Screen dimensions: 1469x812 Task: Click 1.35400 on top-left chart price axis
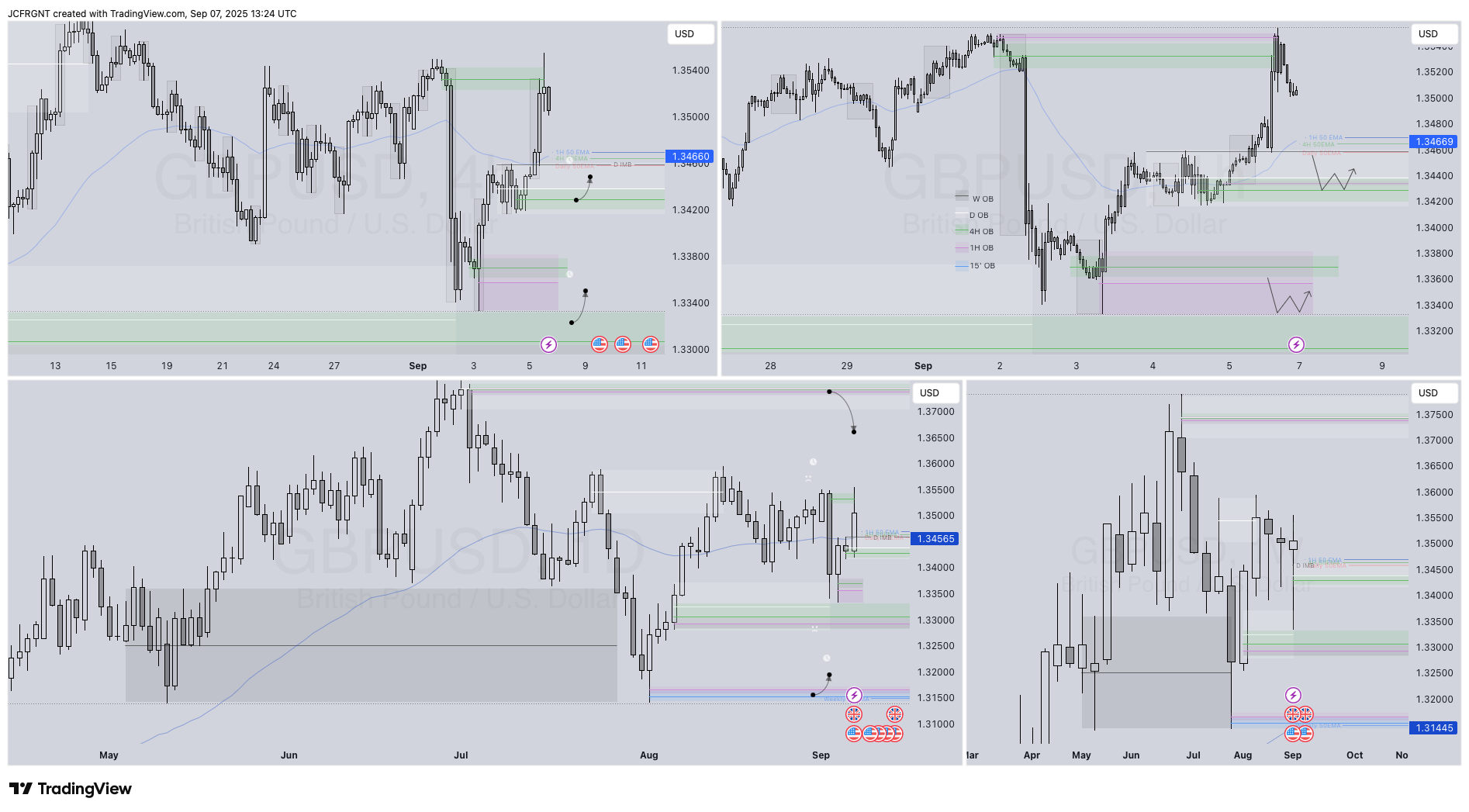690,71
